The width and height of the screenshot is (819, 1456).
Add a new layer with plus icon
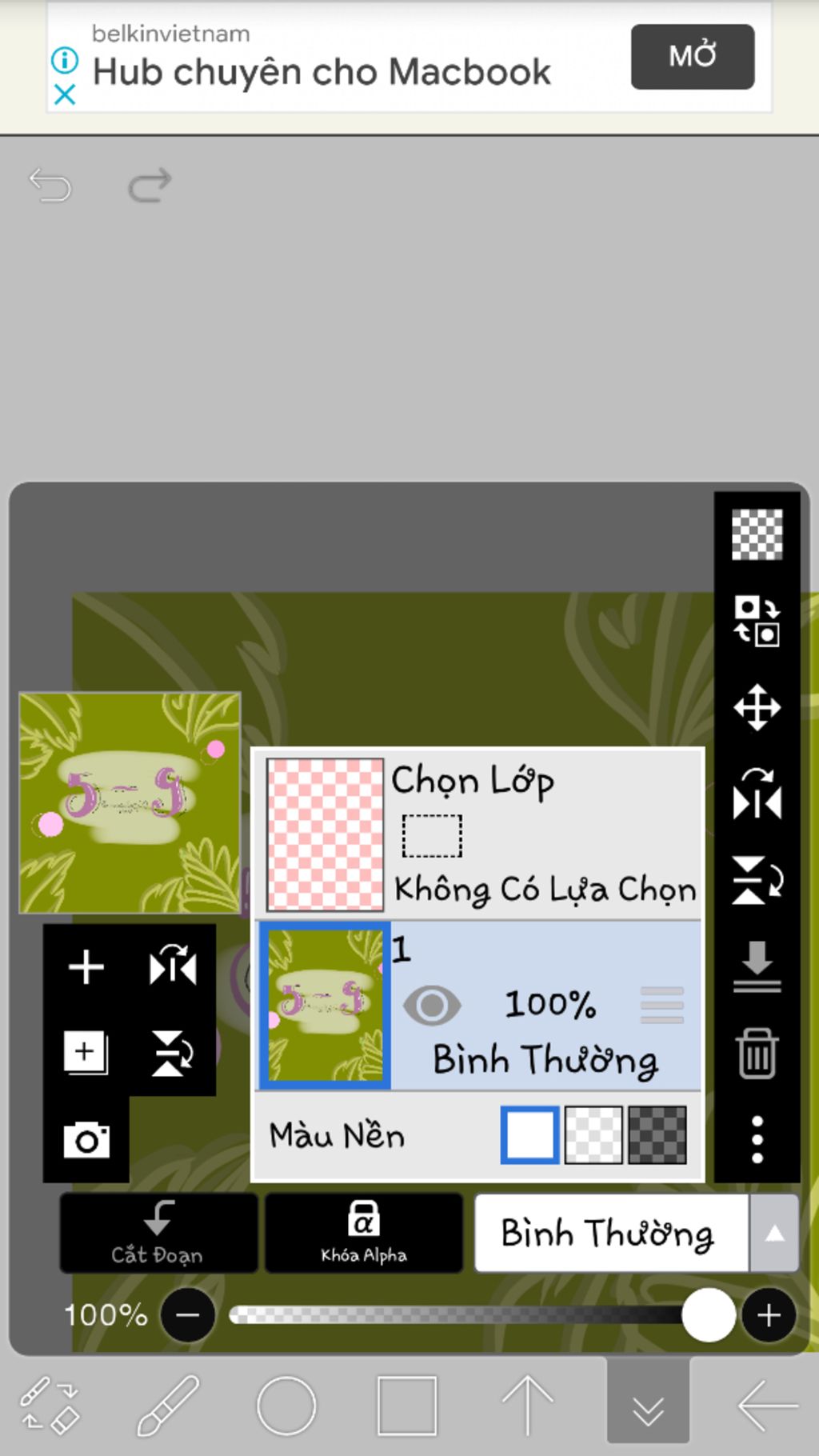pos(86,966)
